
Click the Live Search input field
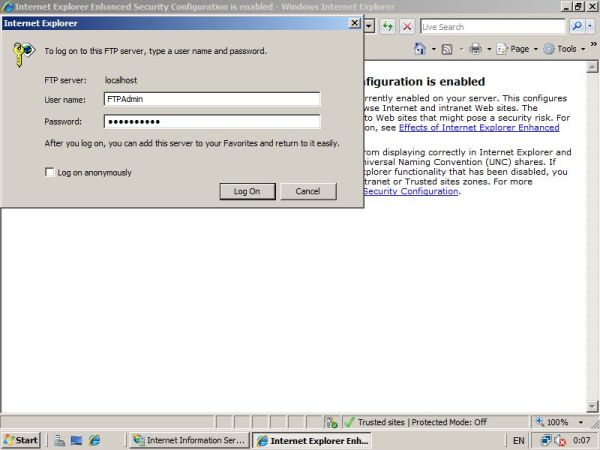click(492, 27)
